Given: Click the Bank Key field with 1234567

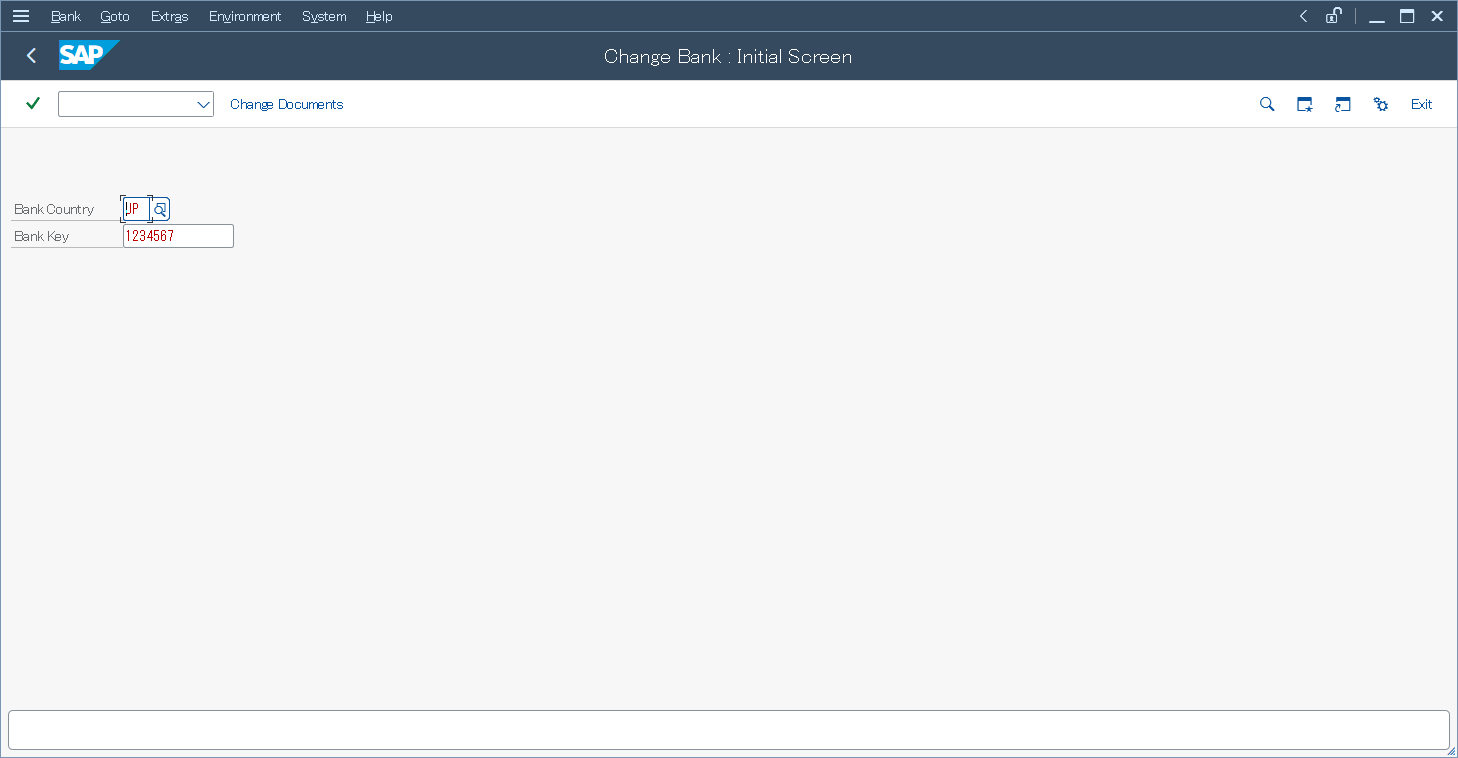Looking at the screenshot, I should [178, 236].
